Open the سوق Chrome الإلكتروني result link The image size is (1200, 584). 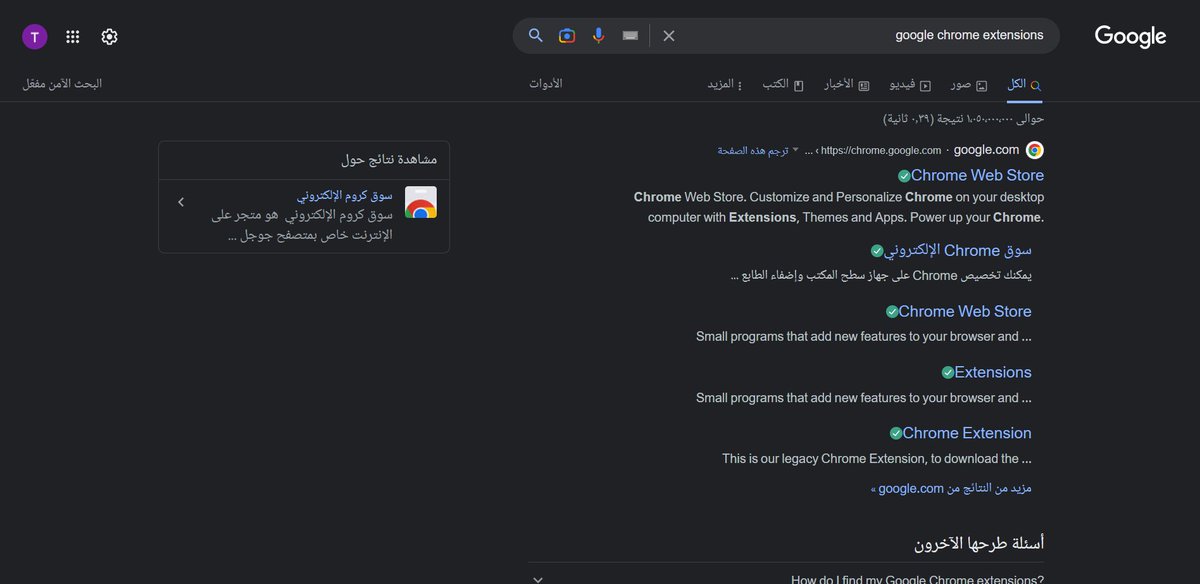pyautogui.click(x=958, y=251)
